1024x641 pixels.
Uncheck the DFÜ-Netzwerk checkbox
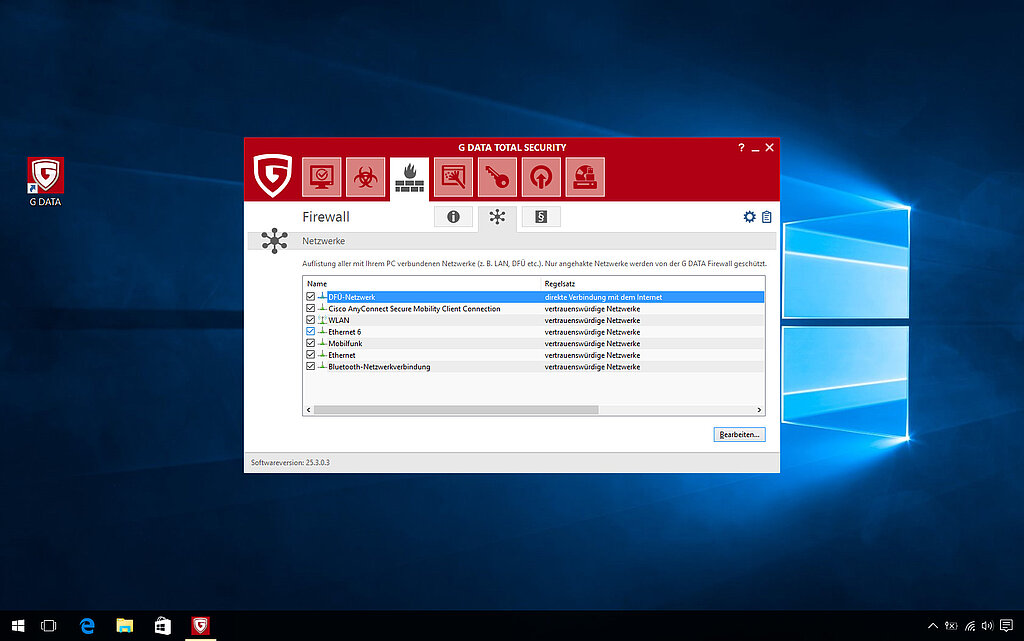click(310, 297)
